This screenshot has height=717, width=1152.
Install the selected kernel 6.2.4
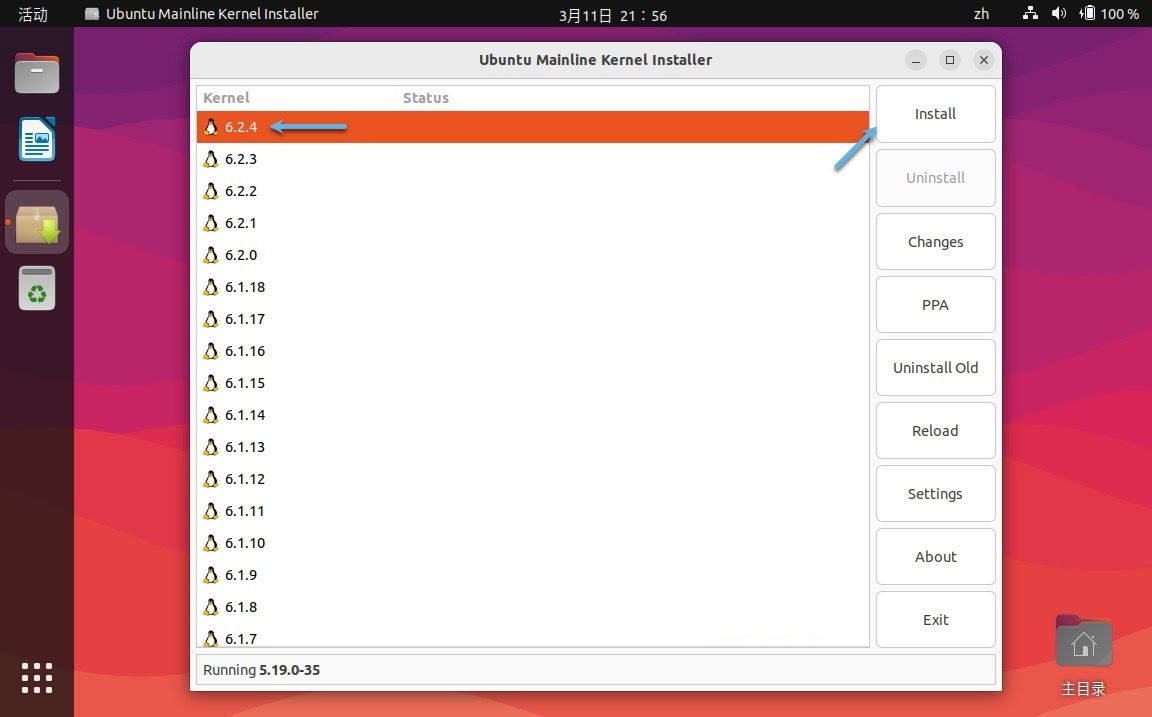pos(934,113)
